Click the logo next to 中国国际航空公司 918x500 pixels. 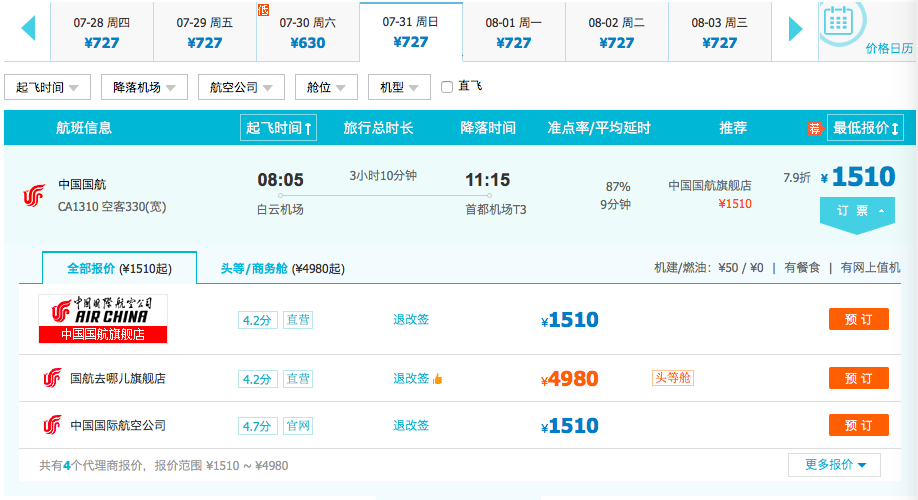[52, 425]
